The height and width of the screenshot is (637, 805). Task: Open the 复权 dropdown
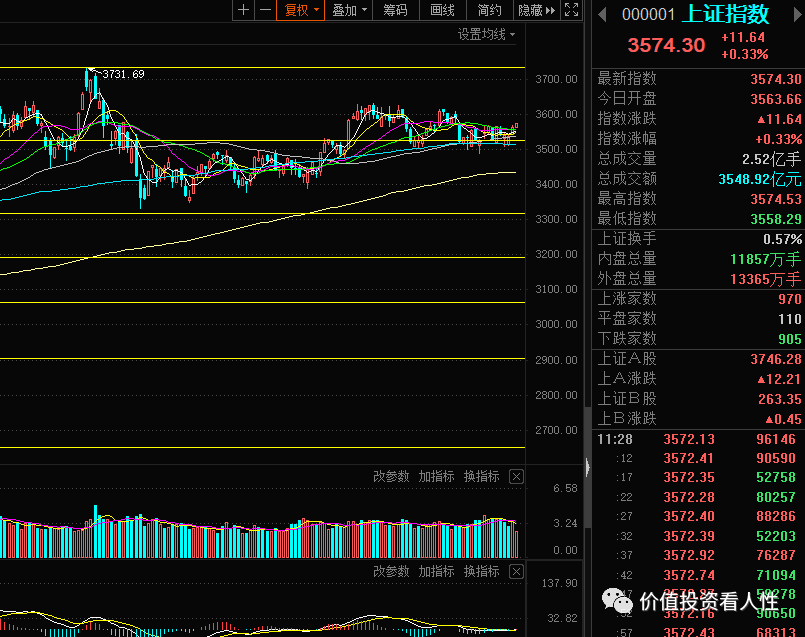[301, 10]
